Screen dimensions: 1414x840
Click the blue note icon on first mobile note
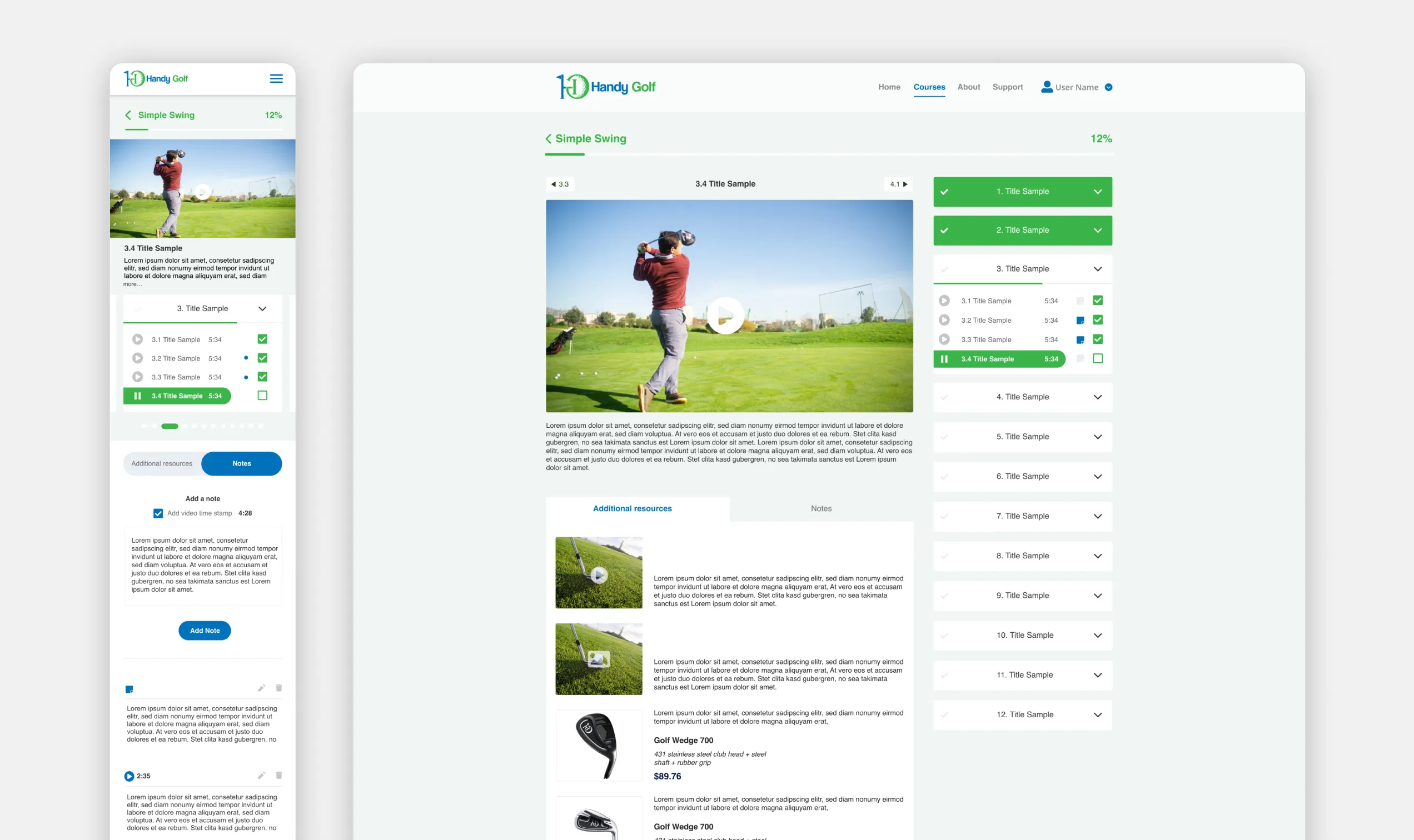click(129, 689)
